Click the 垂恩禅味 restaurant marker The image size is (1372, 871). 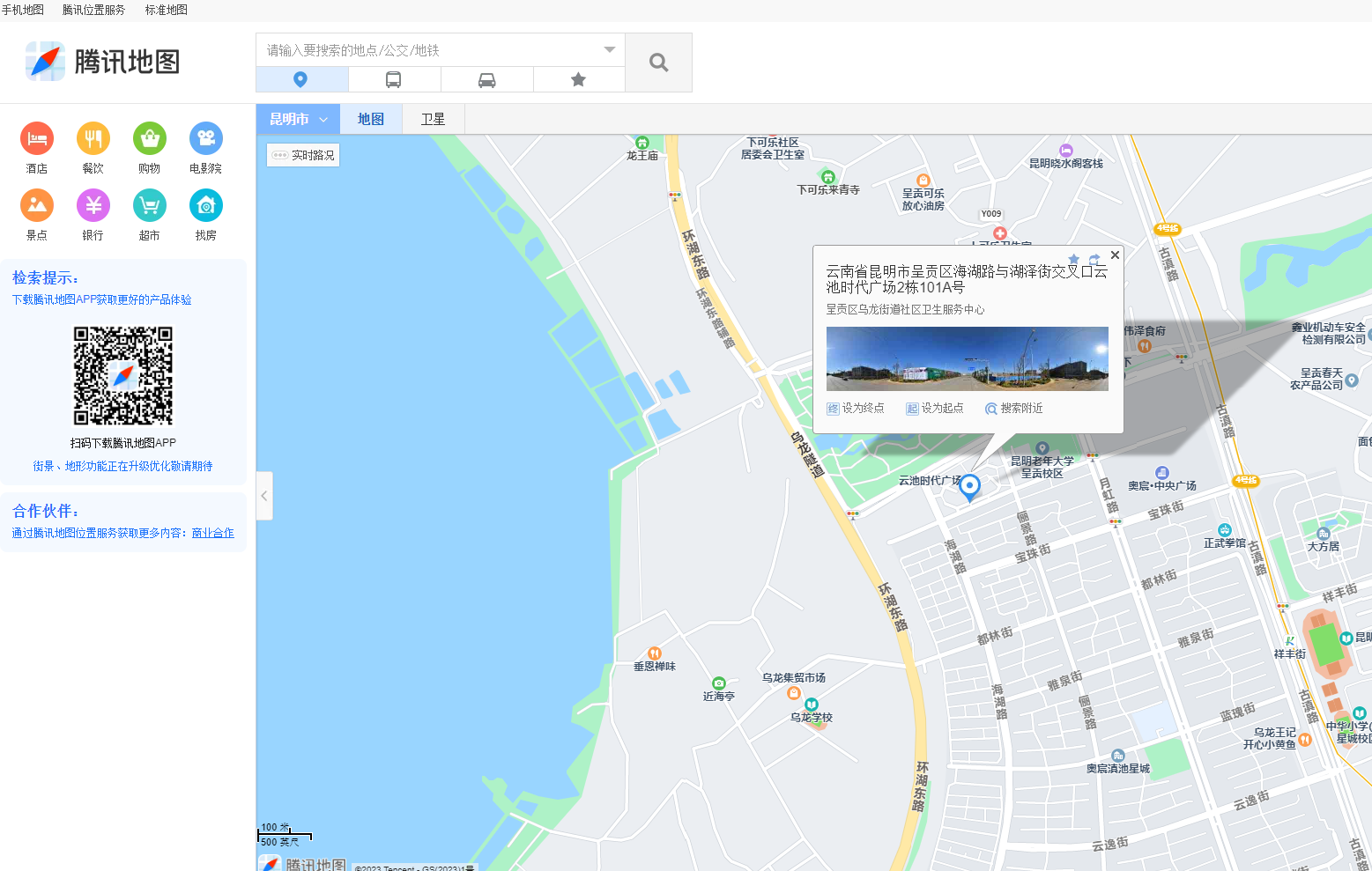655,653
